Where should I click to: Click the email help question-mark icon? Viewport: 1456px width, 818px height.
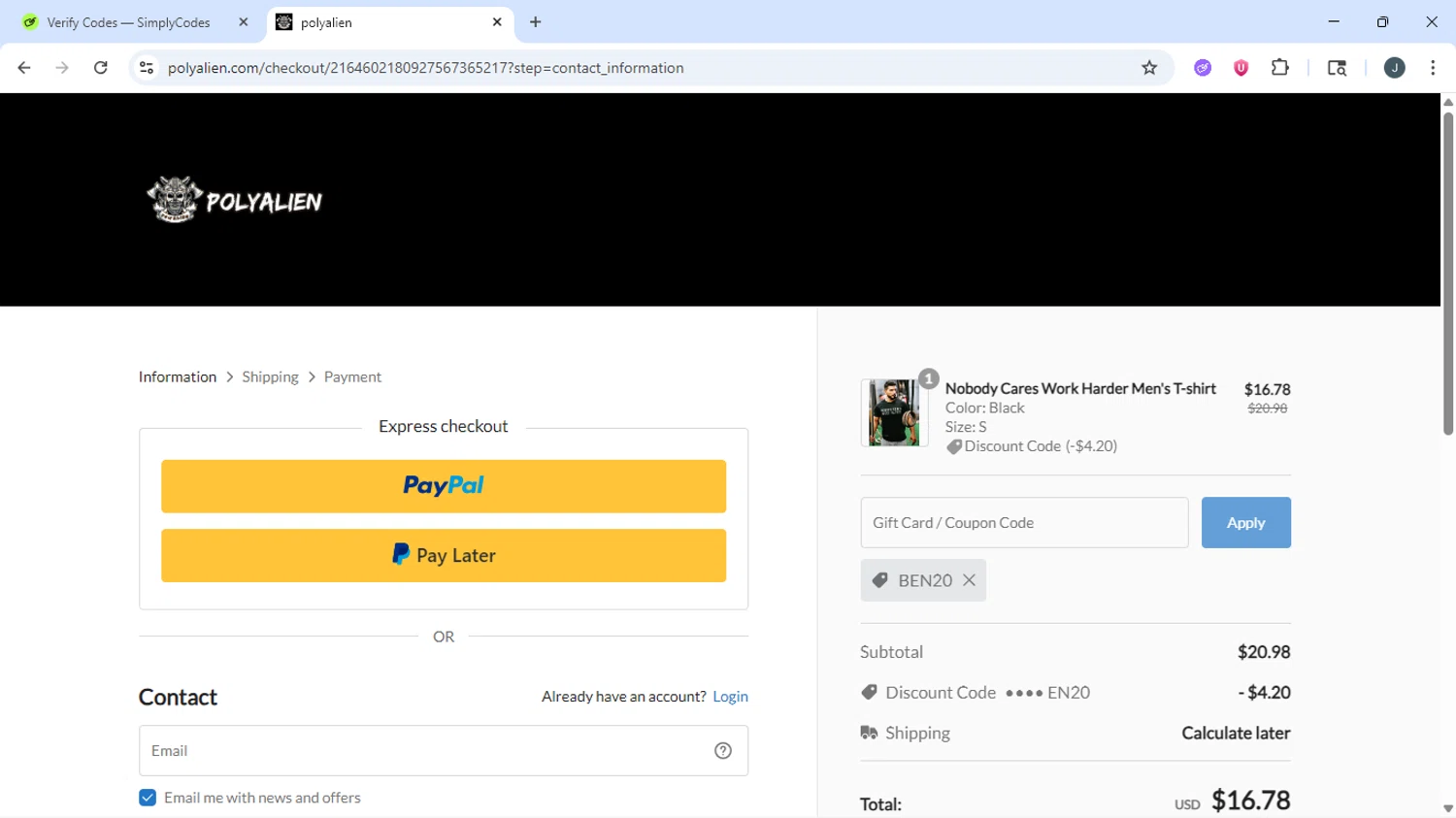pos(723,750)
